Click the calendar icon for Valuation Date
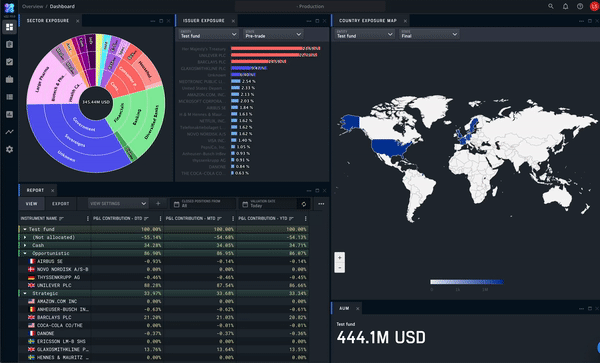Viewport: 600px width, 363px height. click(245, 205)
